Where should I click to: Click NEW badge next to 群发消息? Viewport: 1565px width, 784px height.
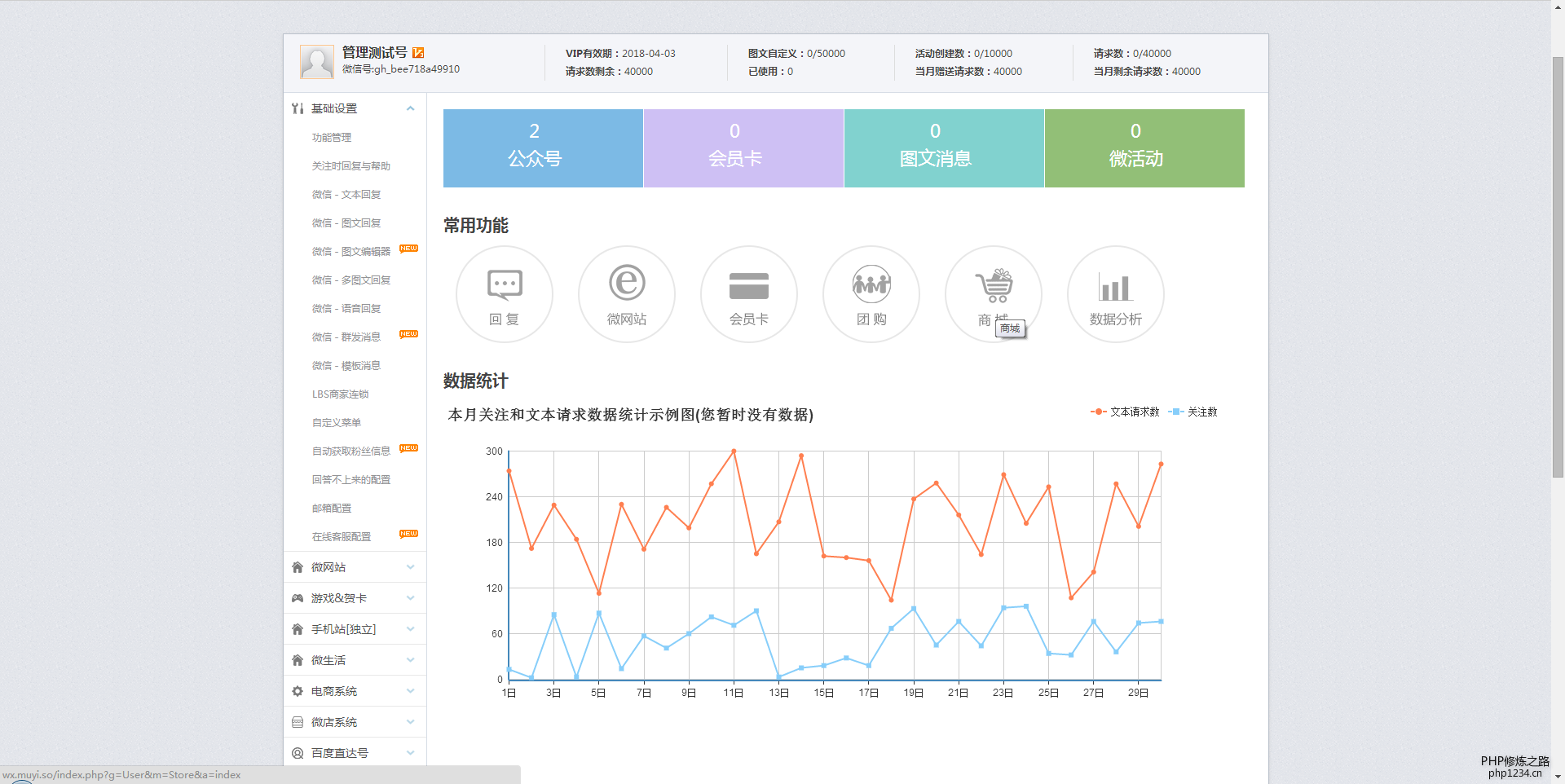(x=408, y=334)
